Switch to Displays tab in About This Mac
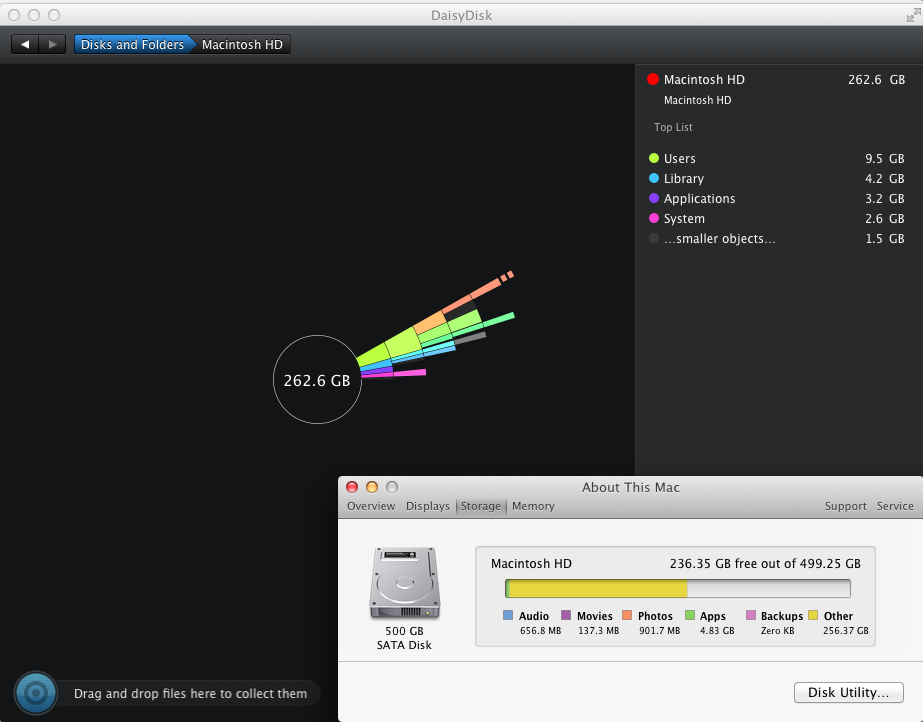The image size is (923, 722). (427, 506)
